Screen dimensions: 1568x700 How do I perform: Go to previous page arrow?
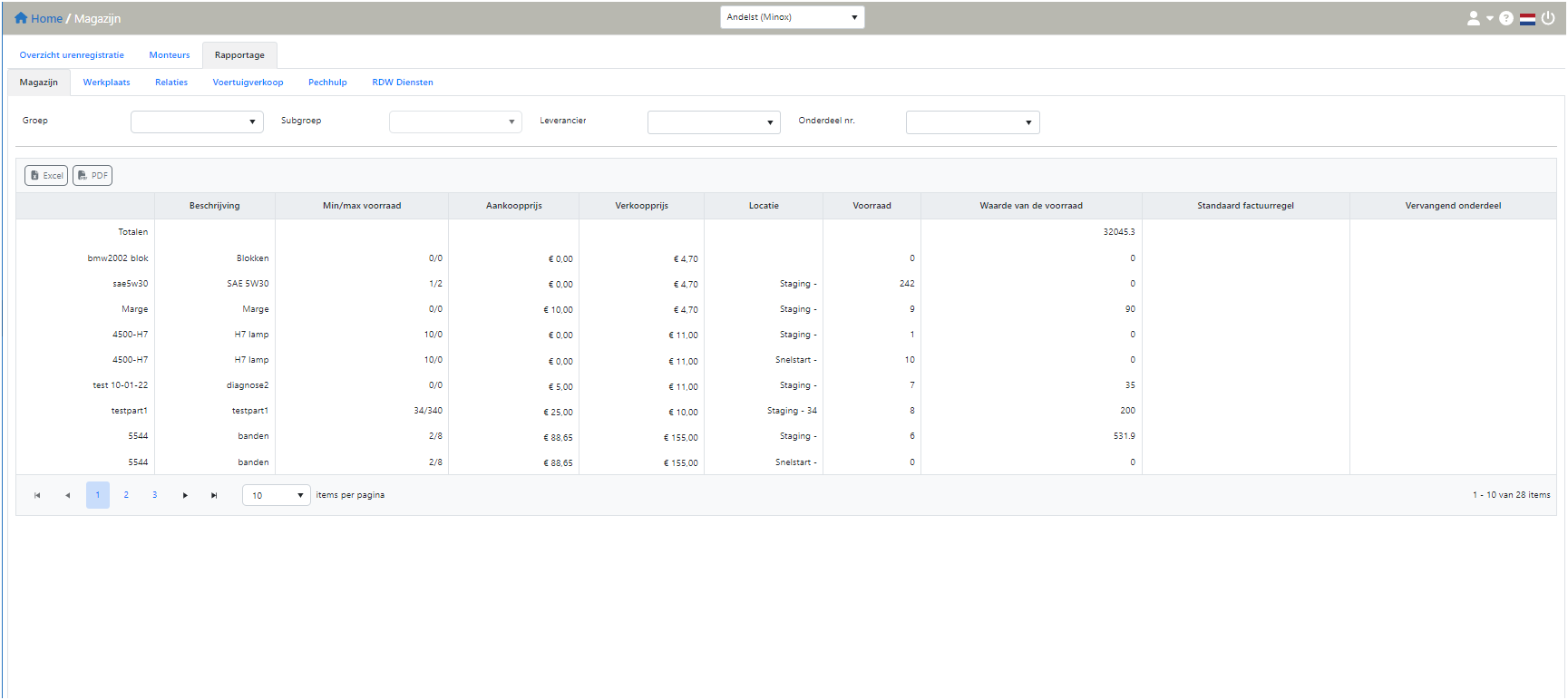(x=67, y=495)
